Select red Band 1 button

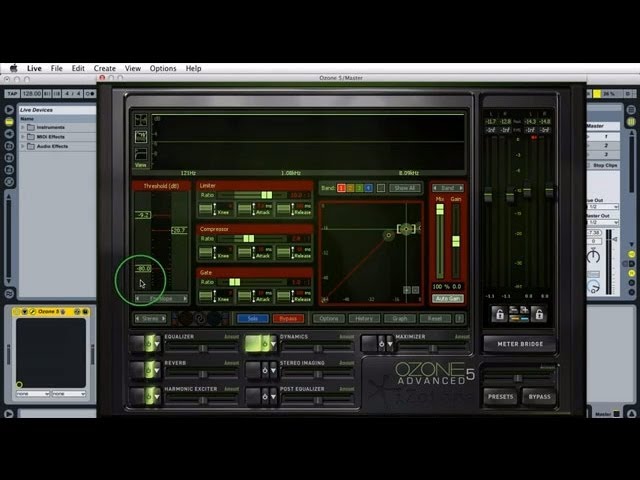[x=341, y=188]
